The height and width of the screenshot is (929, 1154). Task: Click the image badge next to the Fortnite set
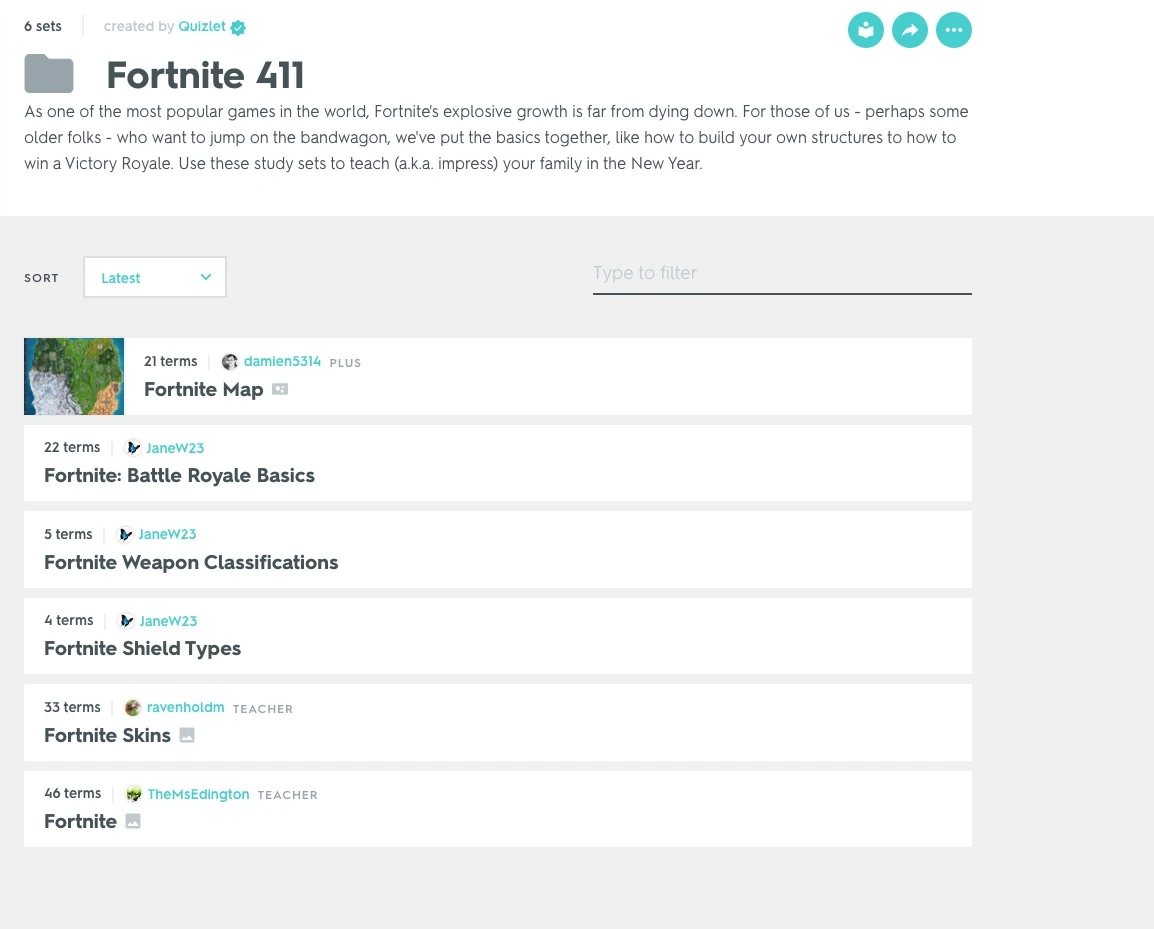click(133, 821)
